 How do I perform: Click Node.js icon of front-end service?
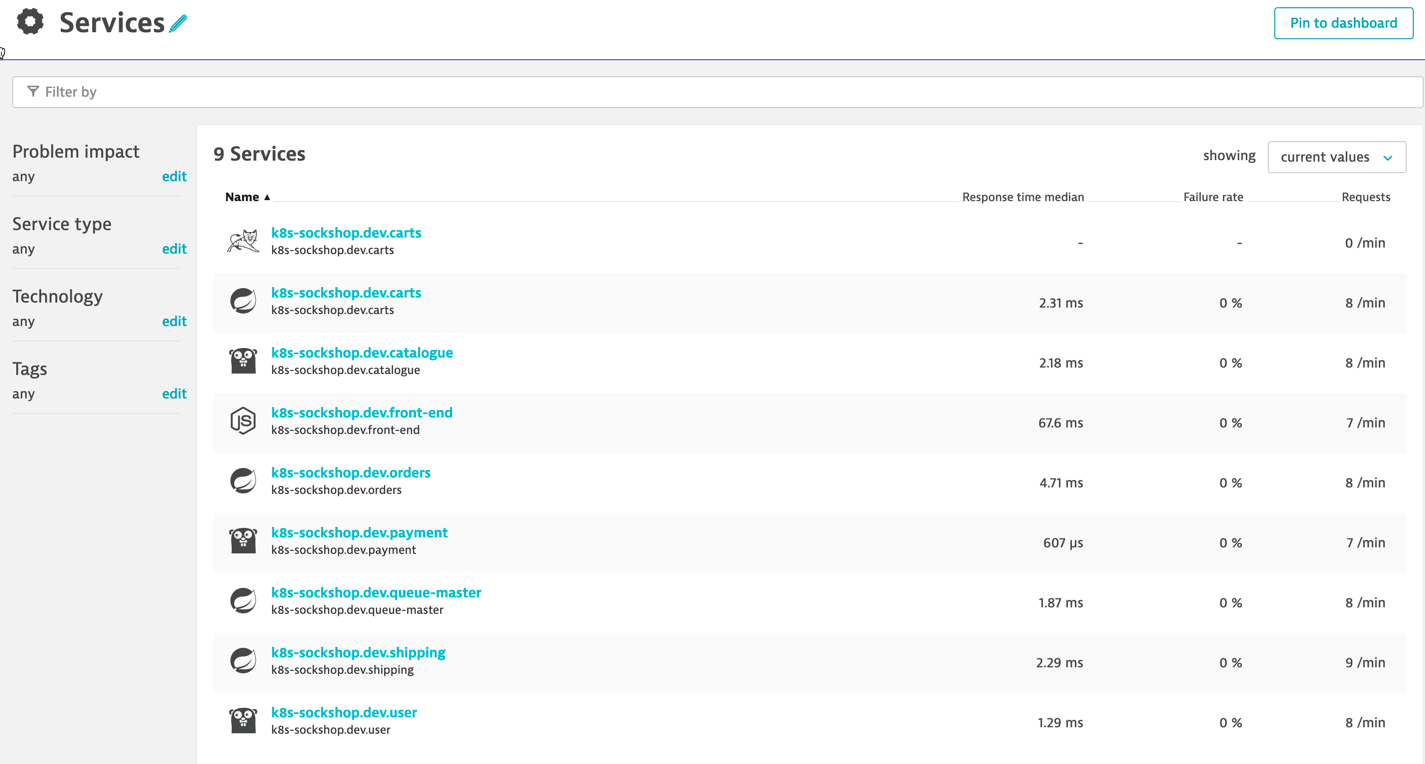pos(243,421)
